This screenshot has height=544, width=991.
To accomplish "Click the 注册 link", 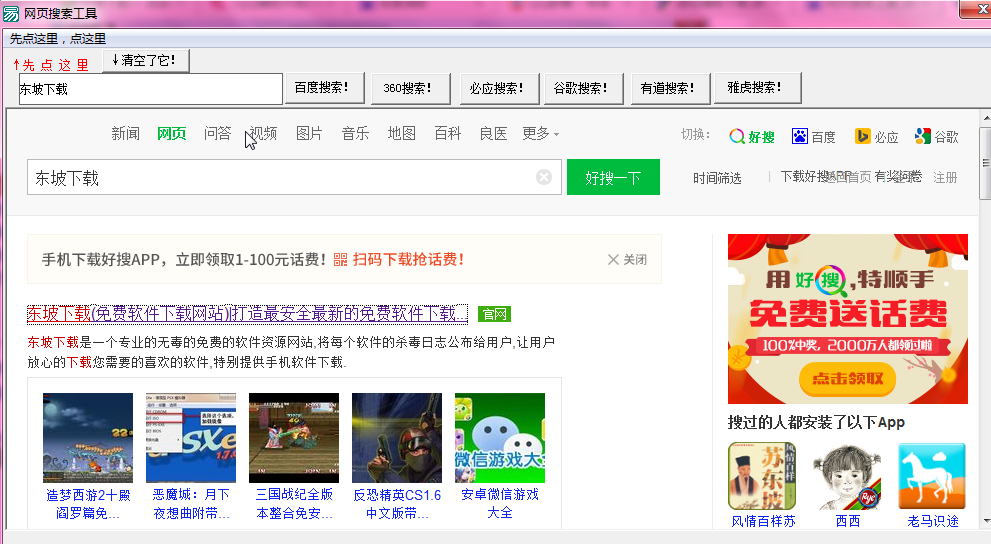I will point(945,178).
